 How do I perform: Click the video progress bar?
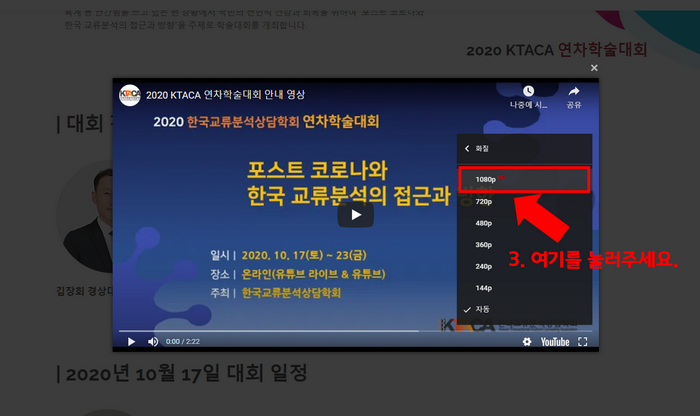tap(355, 331)
